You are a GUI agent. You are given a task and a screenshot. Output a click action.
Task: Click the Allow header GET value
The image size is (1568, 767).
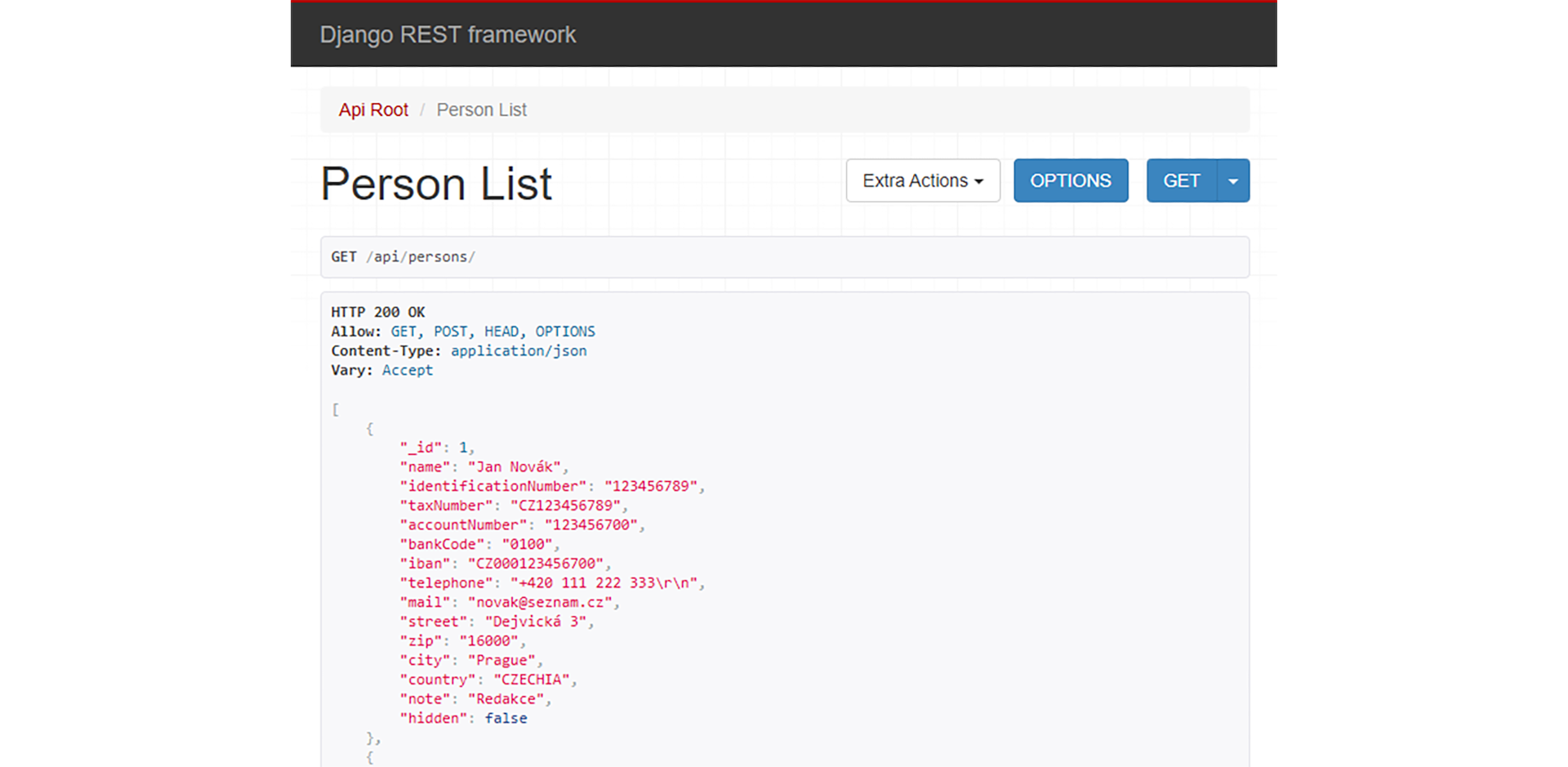[403, 332]
